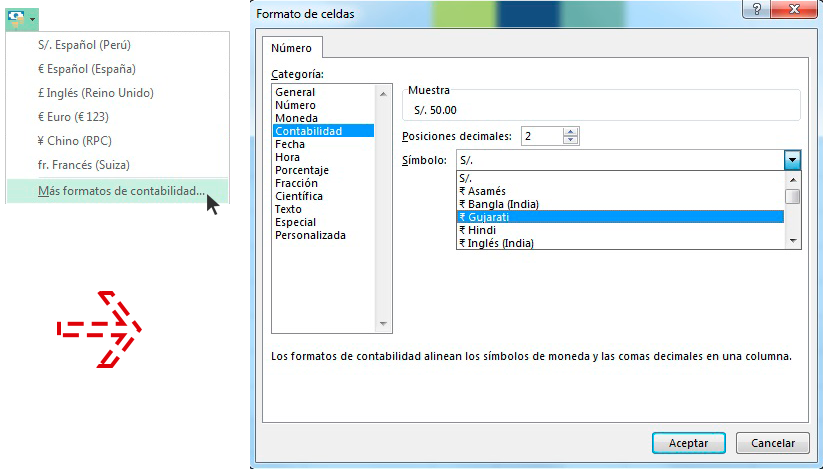The height and width of the screenshot is (469, 823).
Task: Pick ₹ Bangla (India) symbol option
Action: coord(620,204)
